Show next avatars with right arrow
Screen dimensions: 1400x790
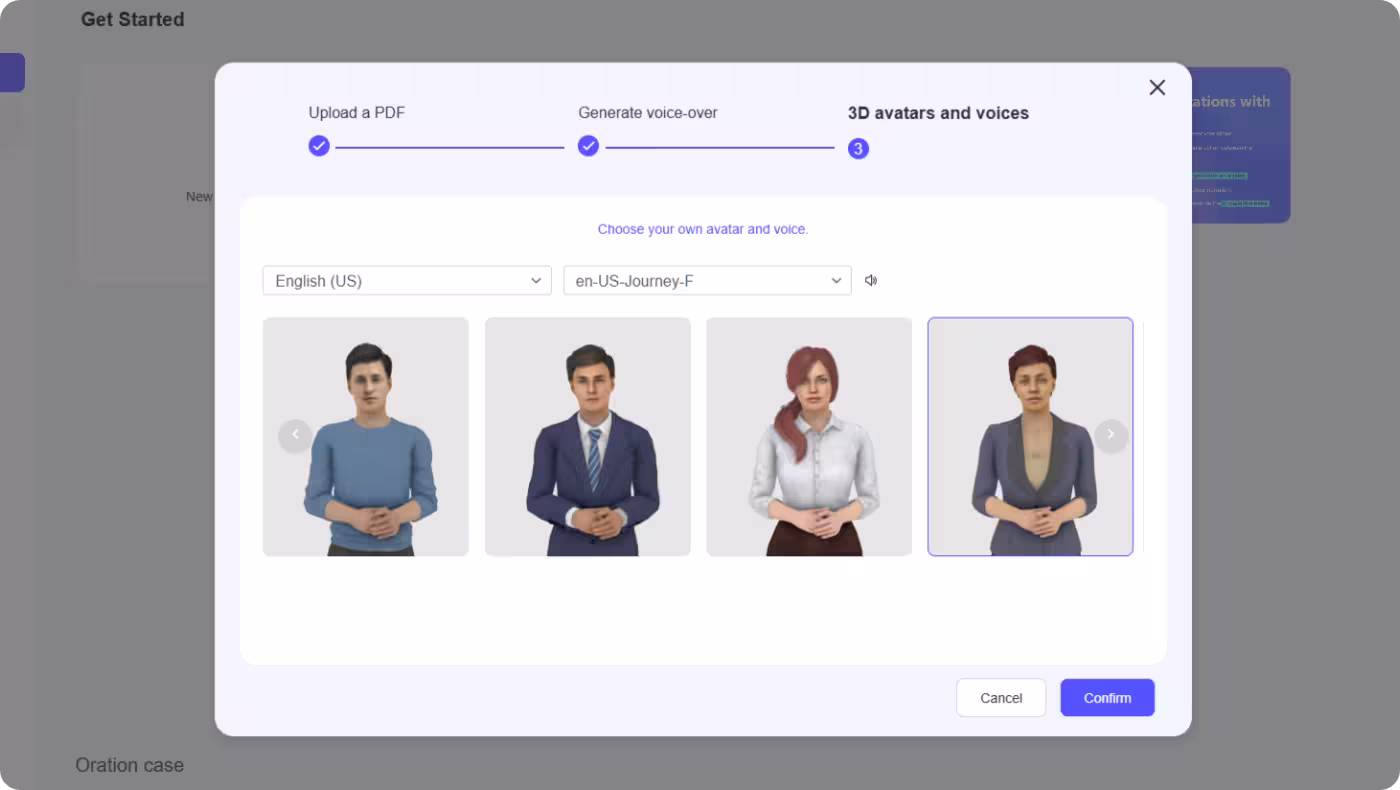pyautogui.click(x=1111, y=436)
